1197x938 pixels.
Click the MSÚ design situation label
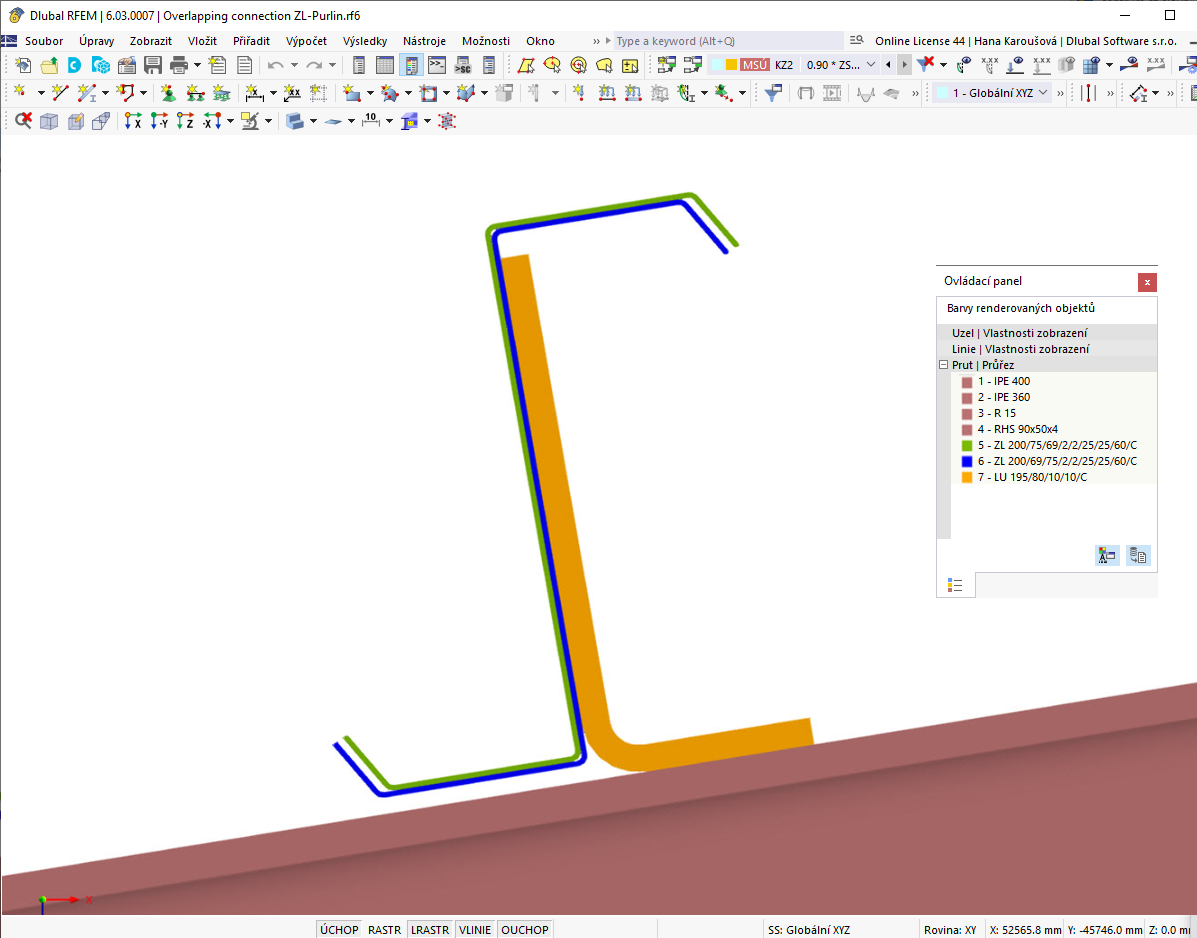click(754, 65)
